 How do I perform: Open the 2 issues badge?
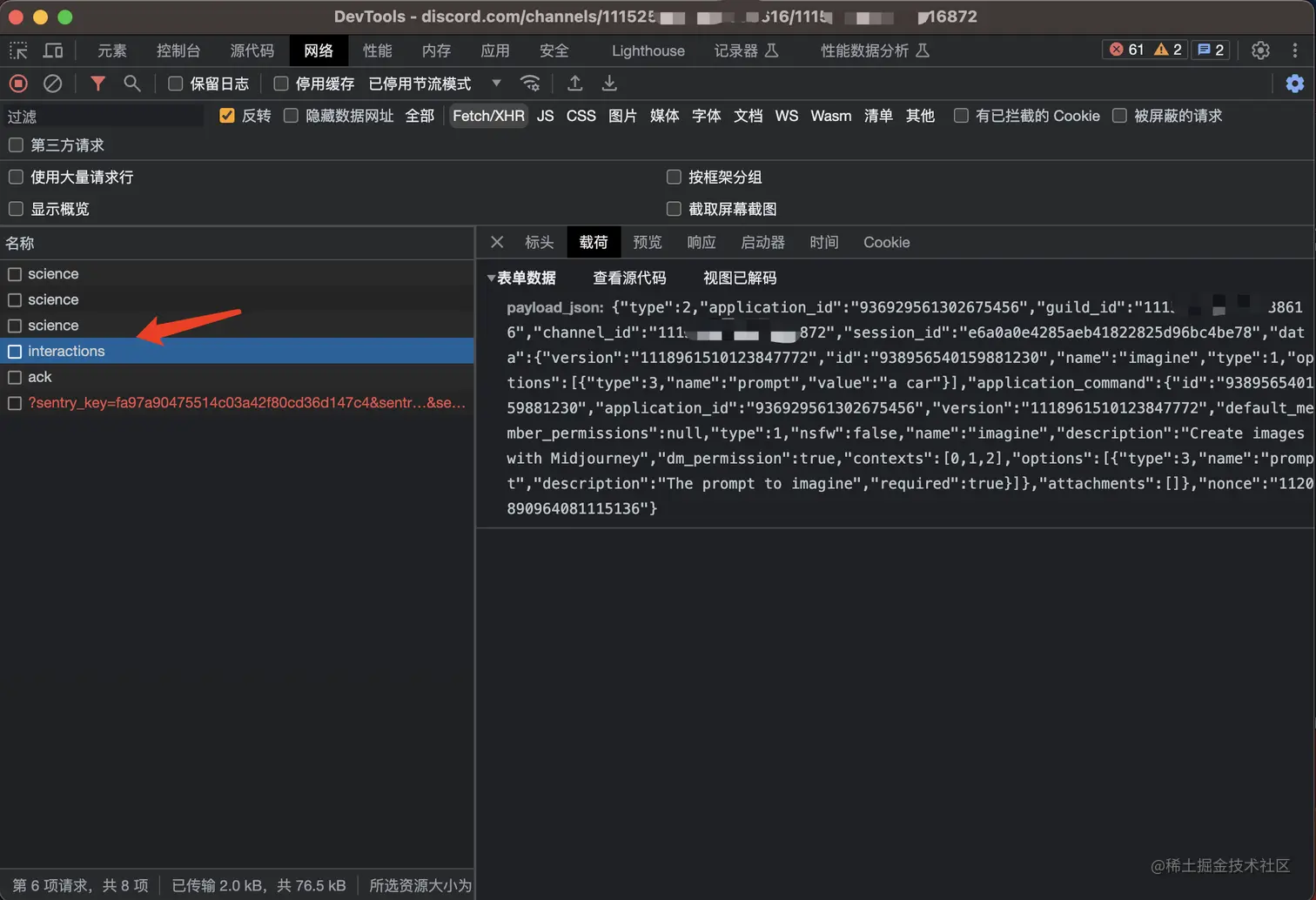coord(1211,50)
